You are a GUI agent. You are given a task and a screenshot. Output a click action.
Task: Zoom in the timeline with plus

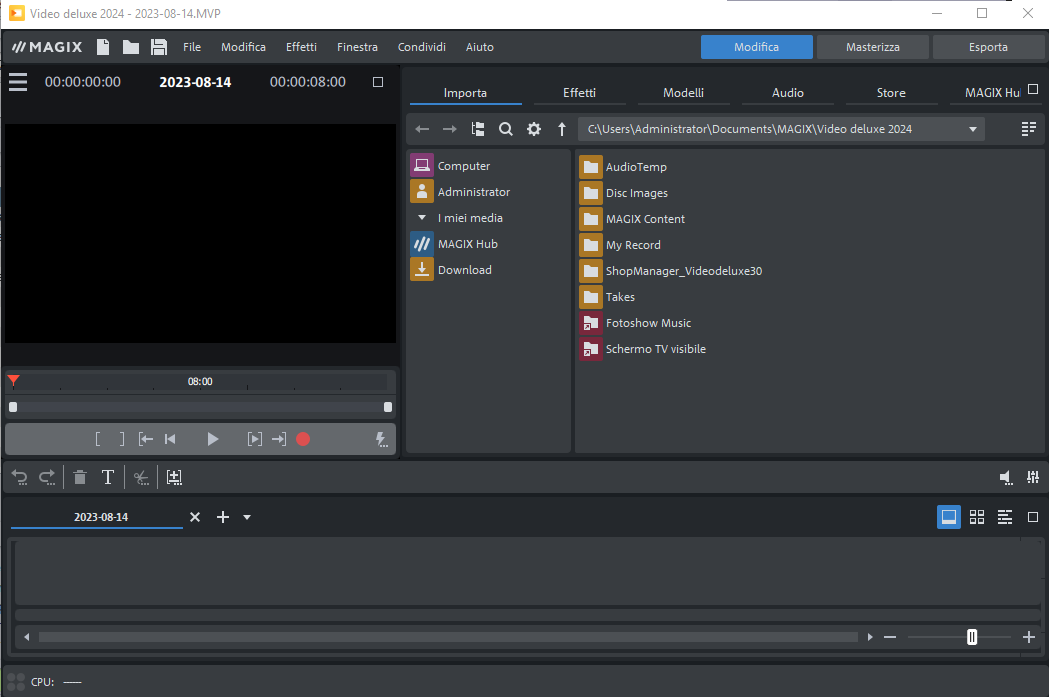[1029, 637]
